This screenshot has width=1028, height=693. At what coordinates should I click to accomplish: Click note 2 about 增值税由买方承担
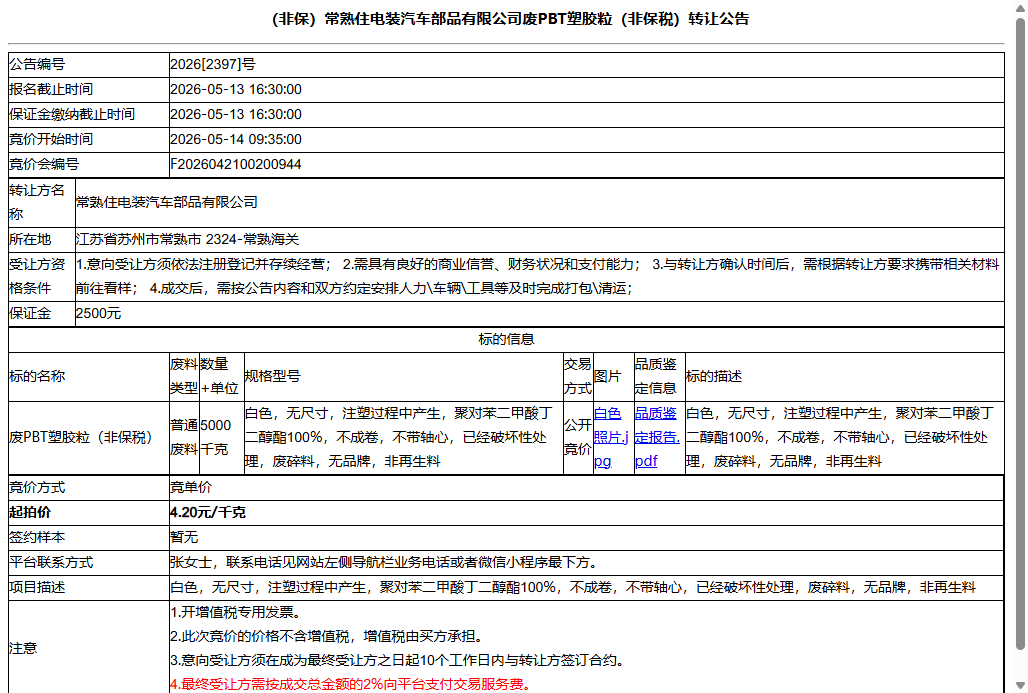tap(327, 636)
